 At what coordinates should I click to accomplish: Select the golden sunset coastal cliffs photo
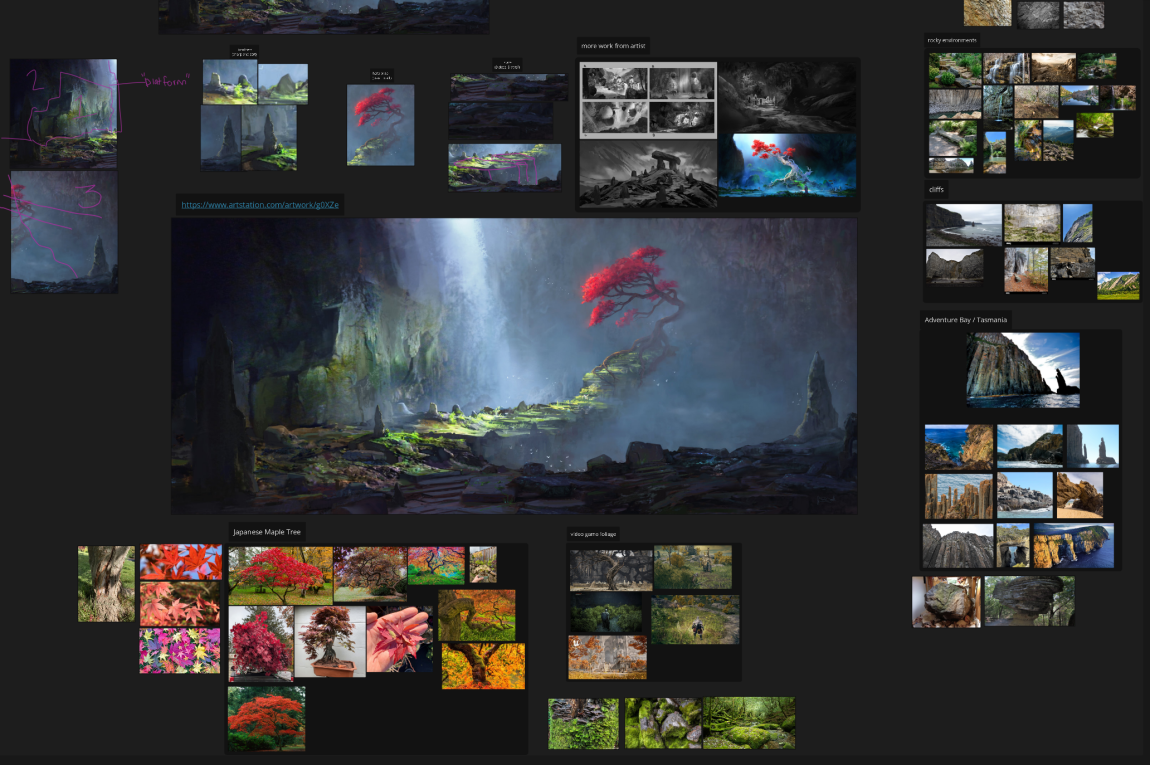click(1073, 546)
